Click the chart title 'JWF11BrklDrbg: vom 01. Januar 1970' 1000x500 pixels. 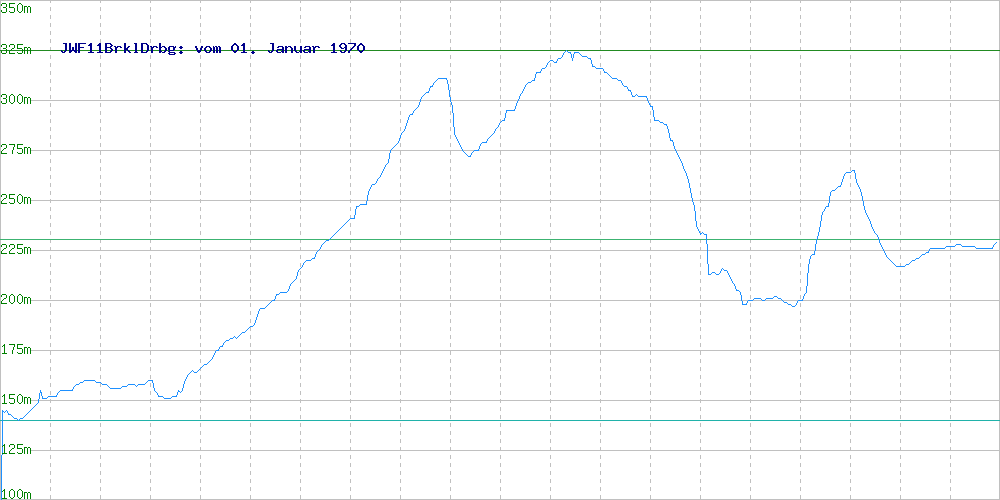212,48
